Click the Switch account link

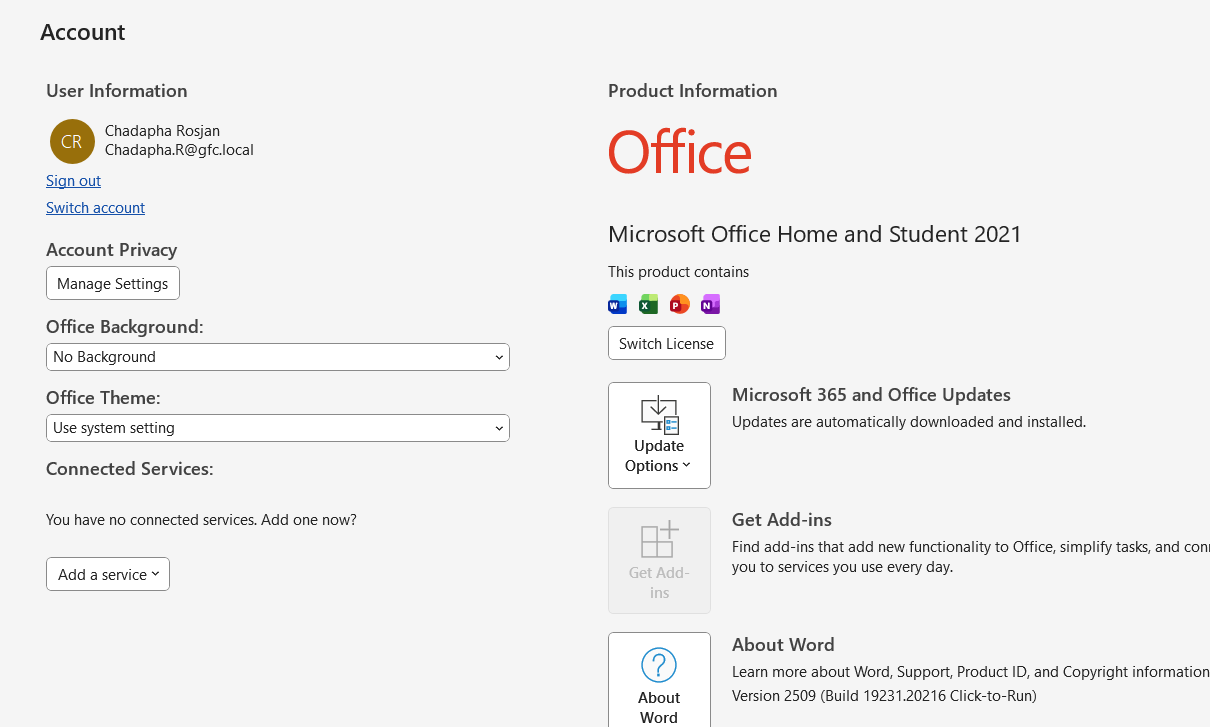coord(95,208)
